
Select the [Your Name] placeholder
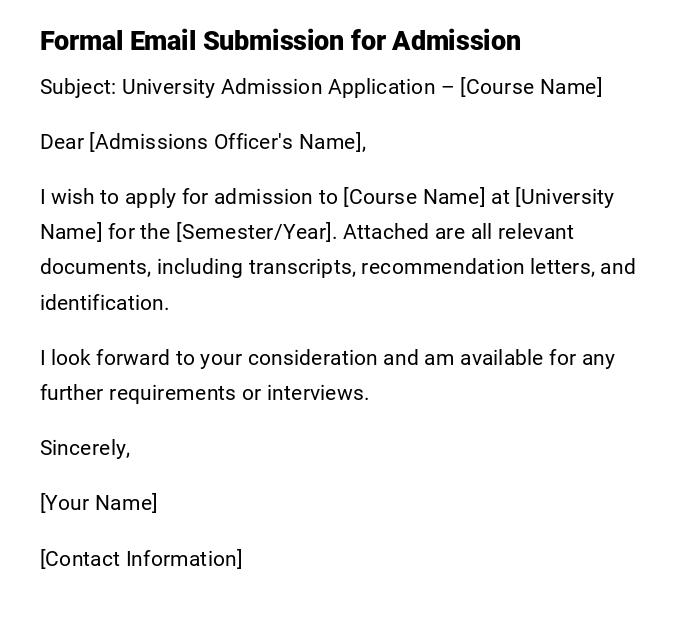[98, 503]
